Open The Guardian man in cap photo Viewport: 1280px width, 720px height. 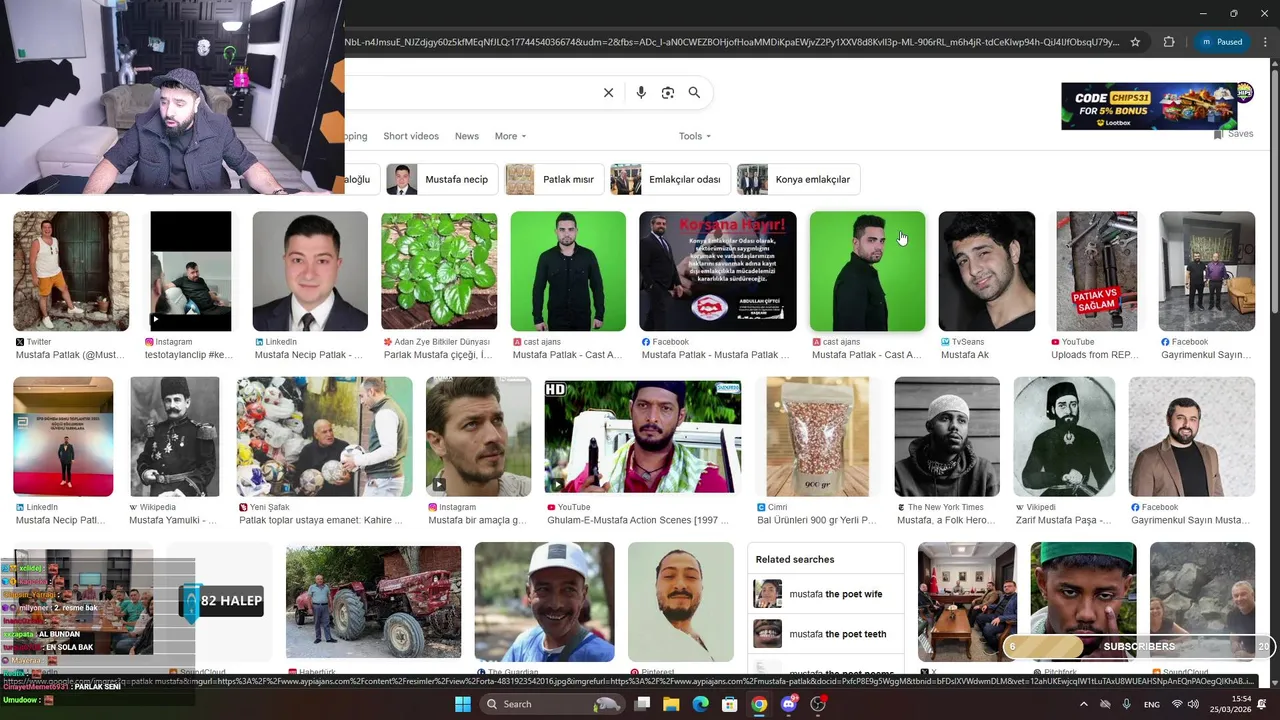pos(545,602)
